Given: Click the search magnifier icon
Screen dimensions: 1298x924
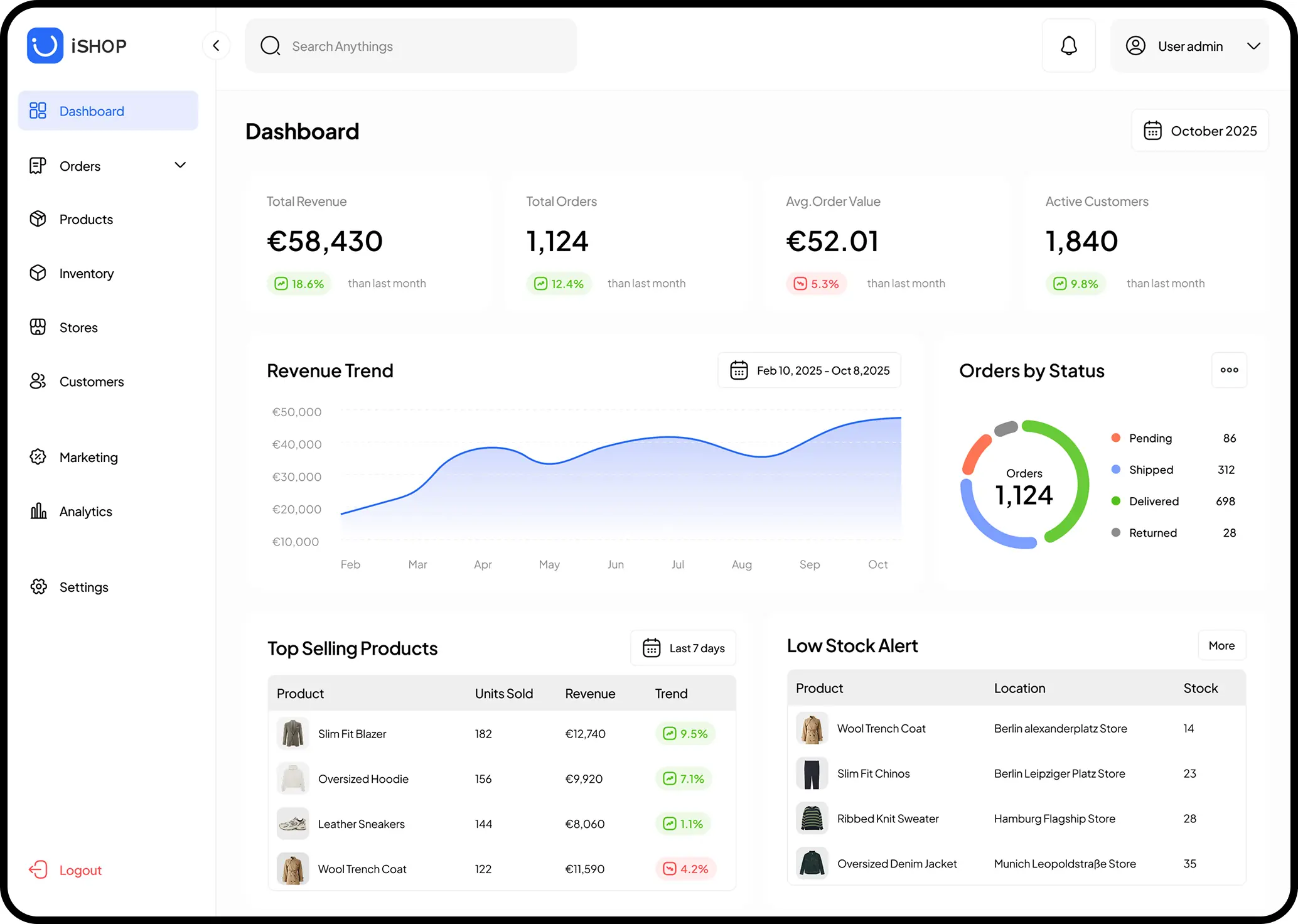Looking at the screenshot, I should point(271,46).
